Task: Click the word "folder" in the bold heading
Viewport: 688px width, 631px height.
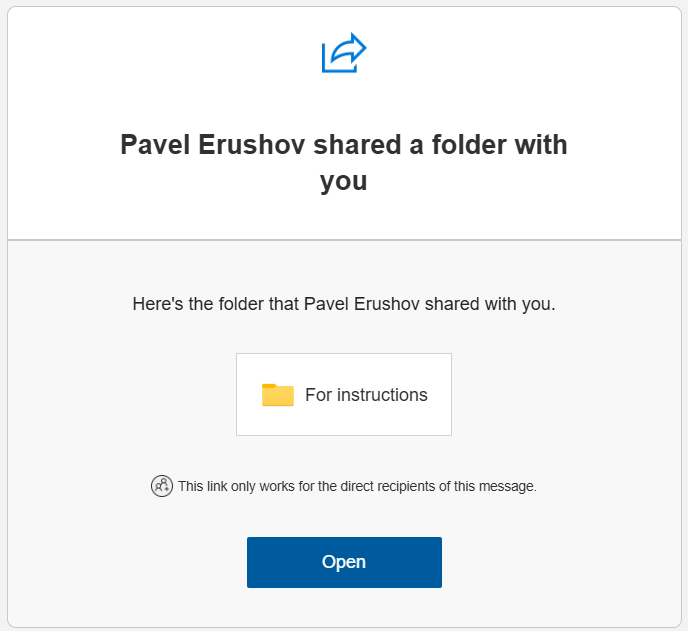Action: coord(471,145)
